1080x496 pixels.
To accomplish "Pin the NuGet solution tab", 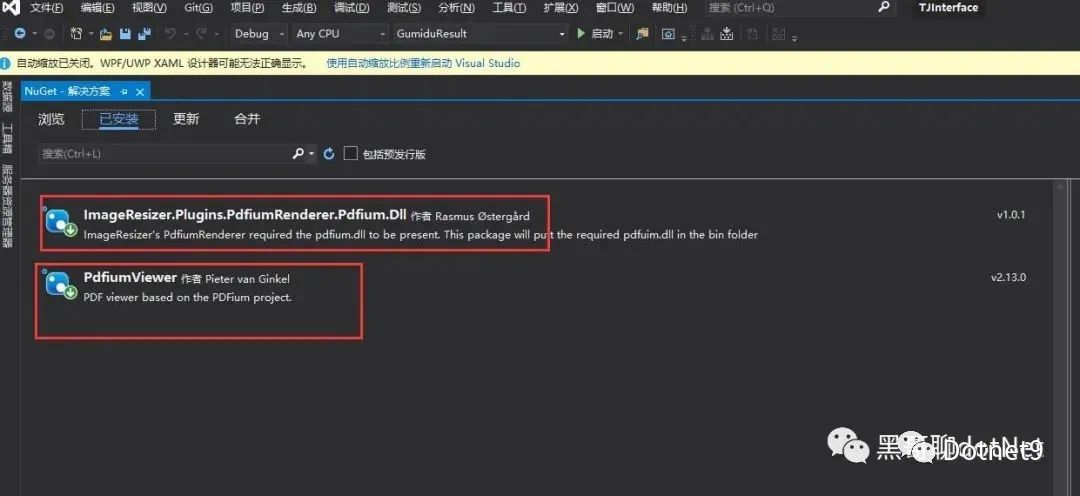I will coord(124,91).
